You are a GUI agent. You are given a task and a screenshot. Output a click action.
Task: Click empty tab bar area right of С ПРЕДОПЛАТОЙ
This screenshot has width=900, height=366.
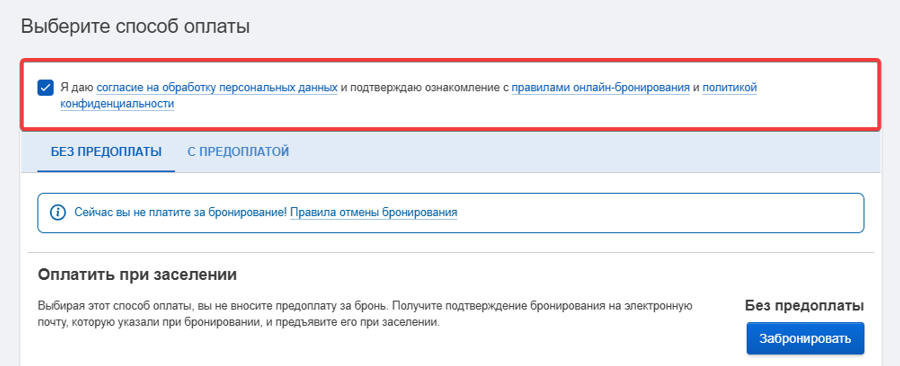coord(574,152)
